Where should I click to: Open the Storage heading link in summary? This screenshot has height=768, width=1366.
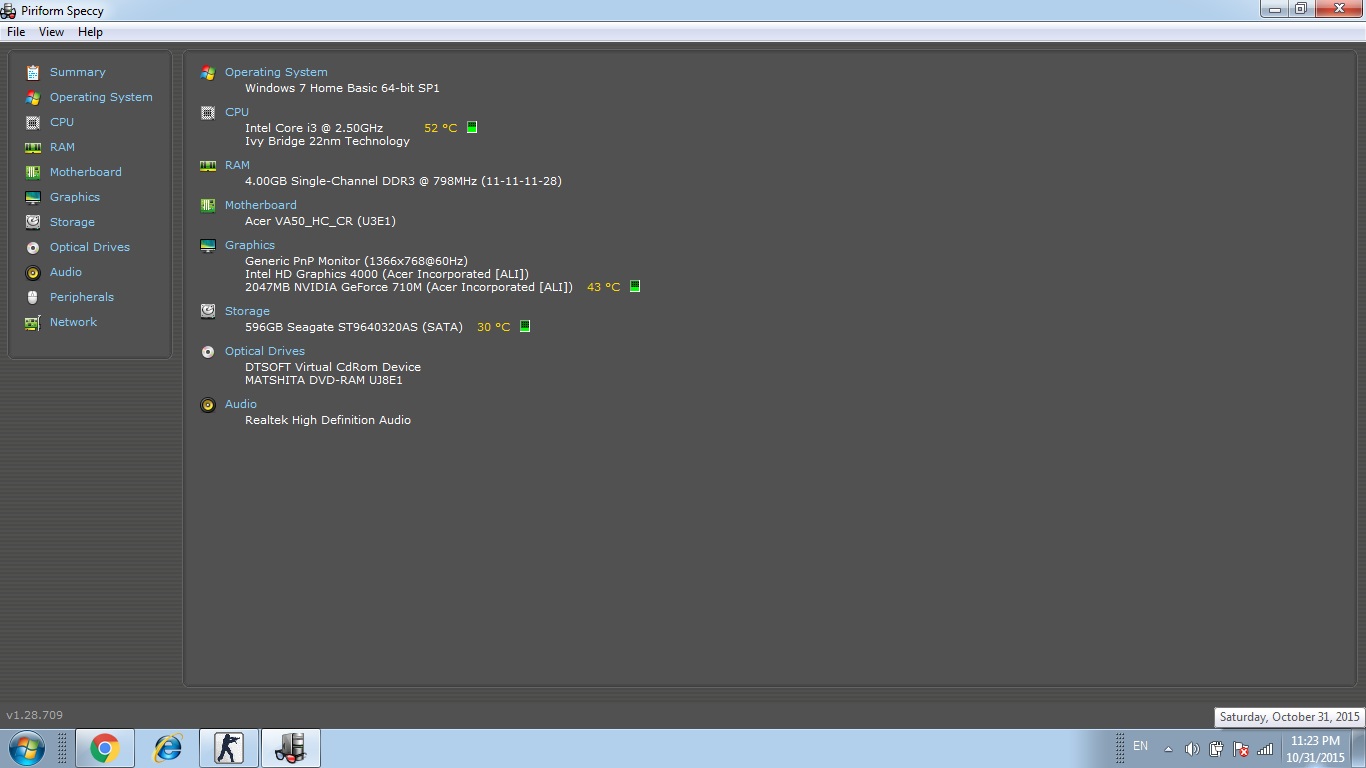click(x=247, y=311)
